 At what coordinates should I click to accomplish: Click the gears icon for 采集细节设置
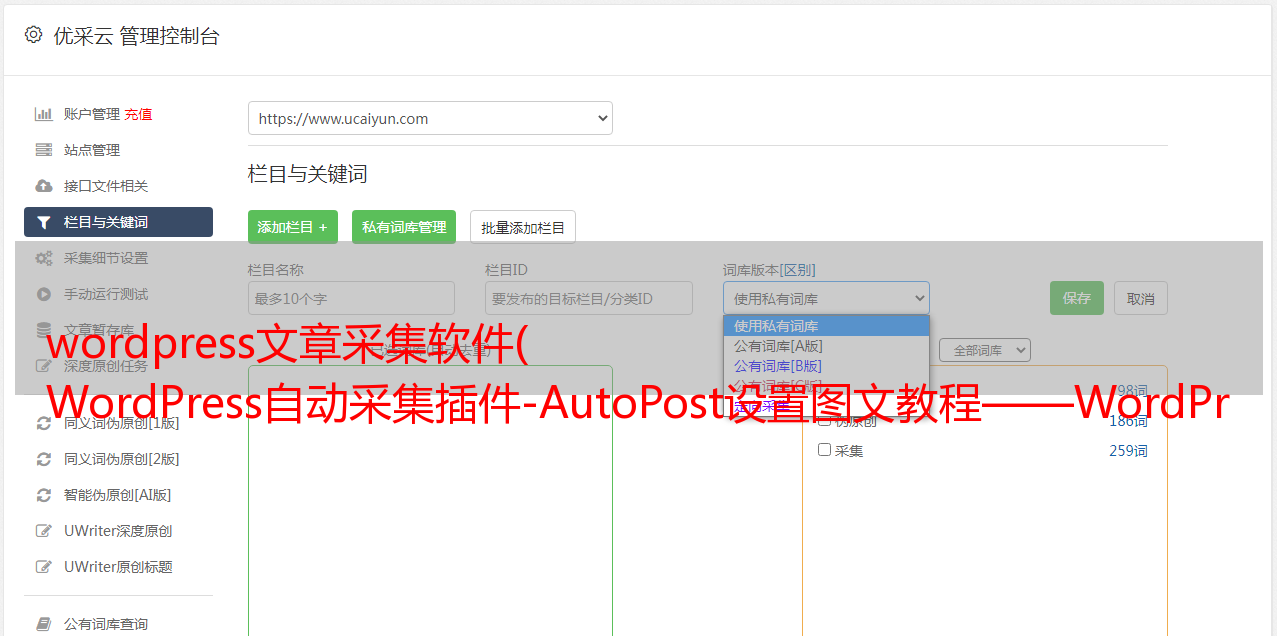tap(44, 258)
